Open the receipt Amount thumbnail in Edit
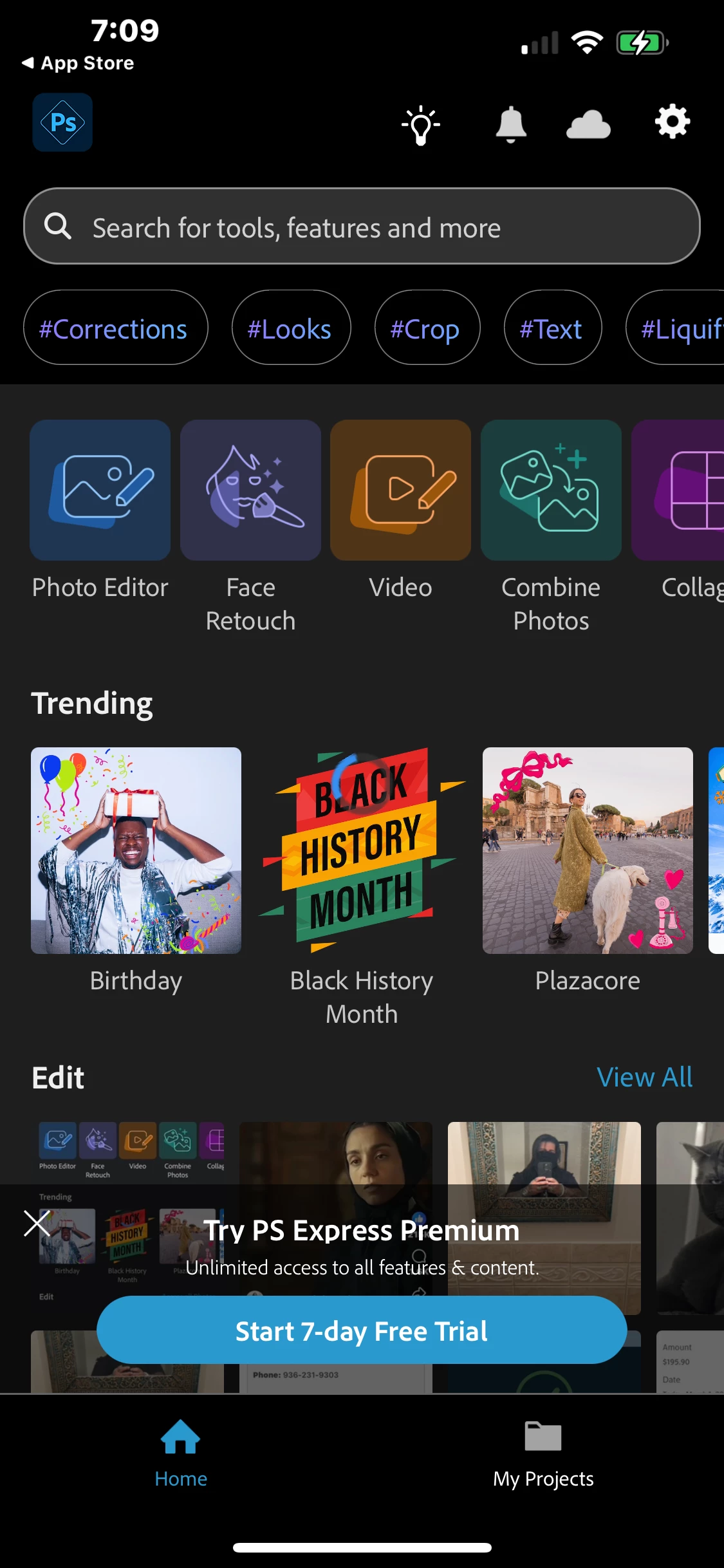The width and height of the screenshot is (724, 1568). click(690, 1361)
